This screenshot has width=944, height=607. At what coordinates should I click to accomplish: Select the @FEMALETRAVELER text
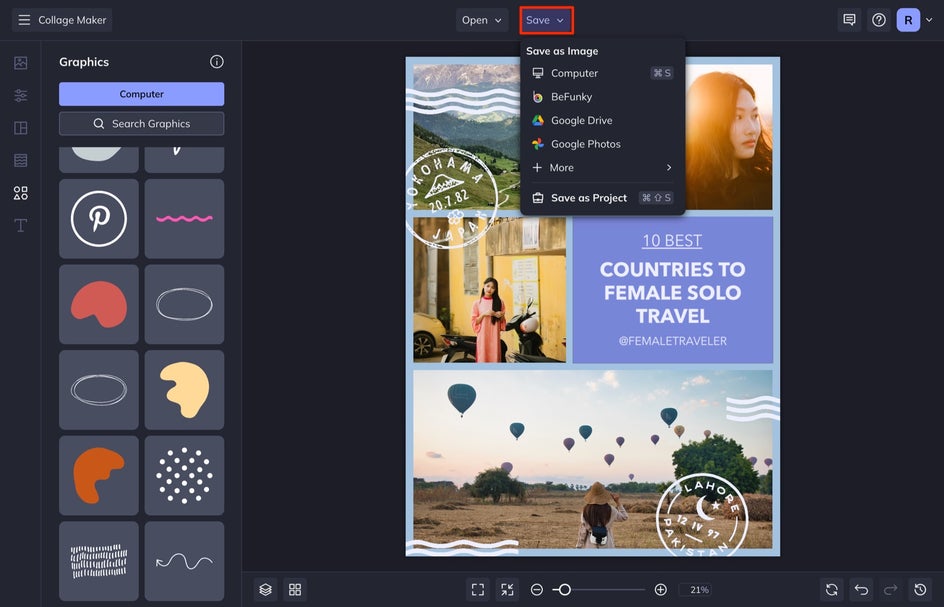pos(672,341)
